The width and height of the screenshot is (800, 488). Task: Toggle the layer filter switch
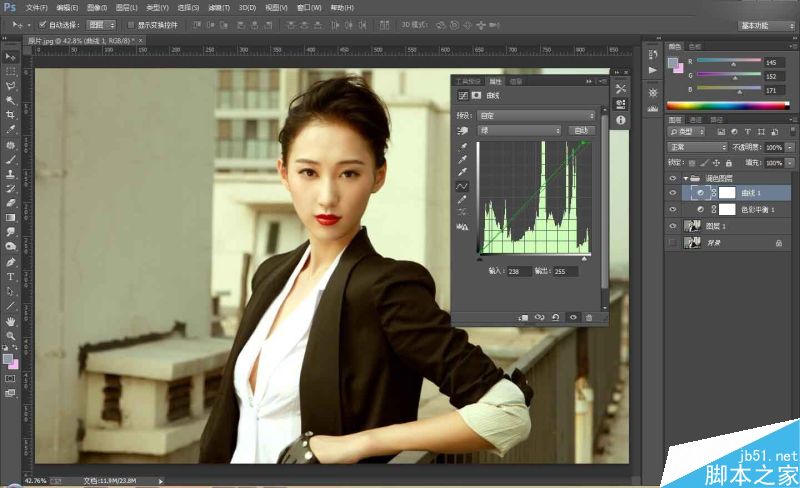click(792, 132)
